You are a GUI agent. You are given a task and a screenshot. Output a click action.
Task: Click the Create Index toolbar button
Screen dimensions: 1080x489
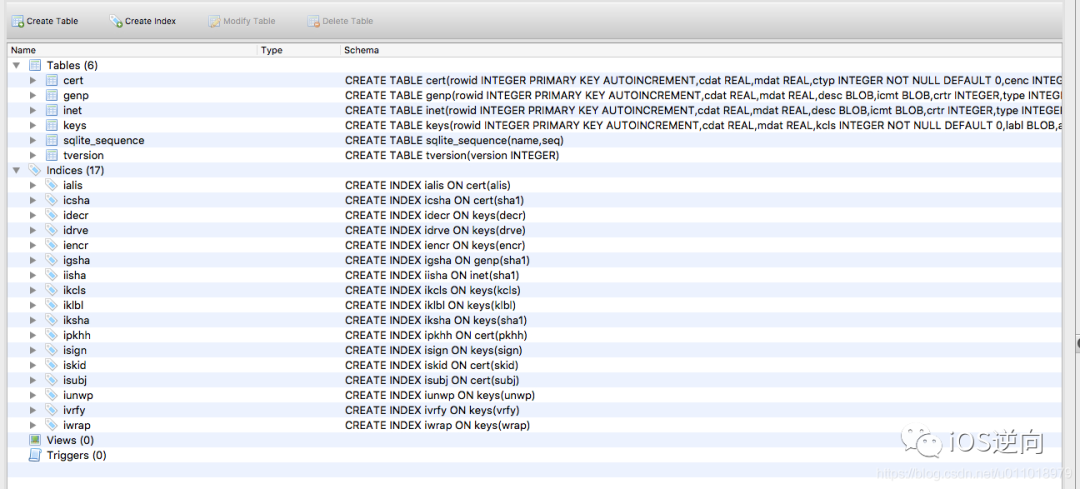click(x=143, y=21)
